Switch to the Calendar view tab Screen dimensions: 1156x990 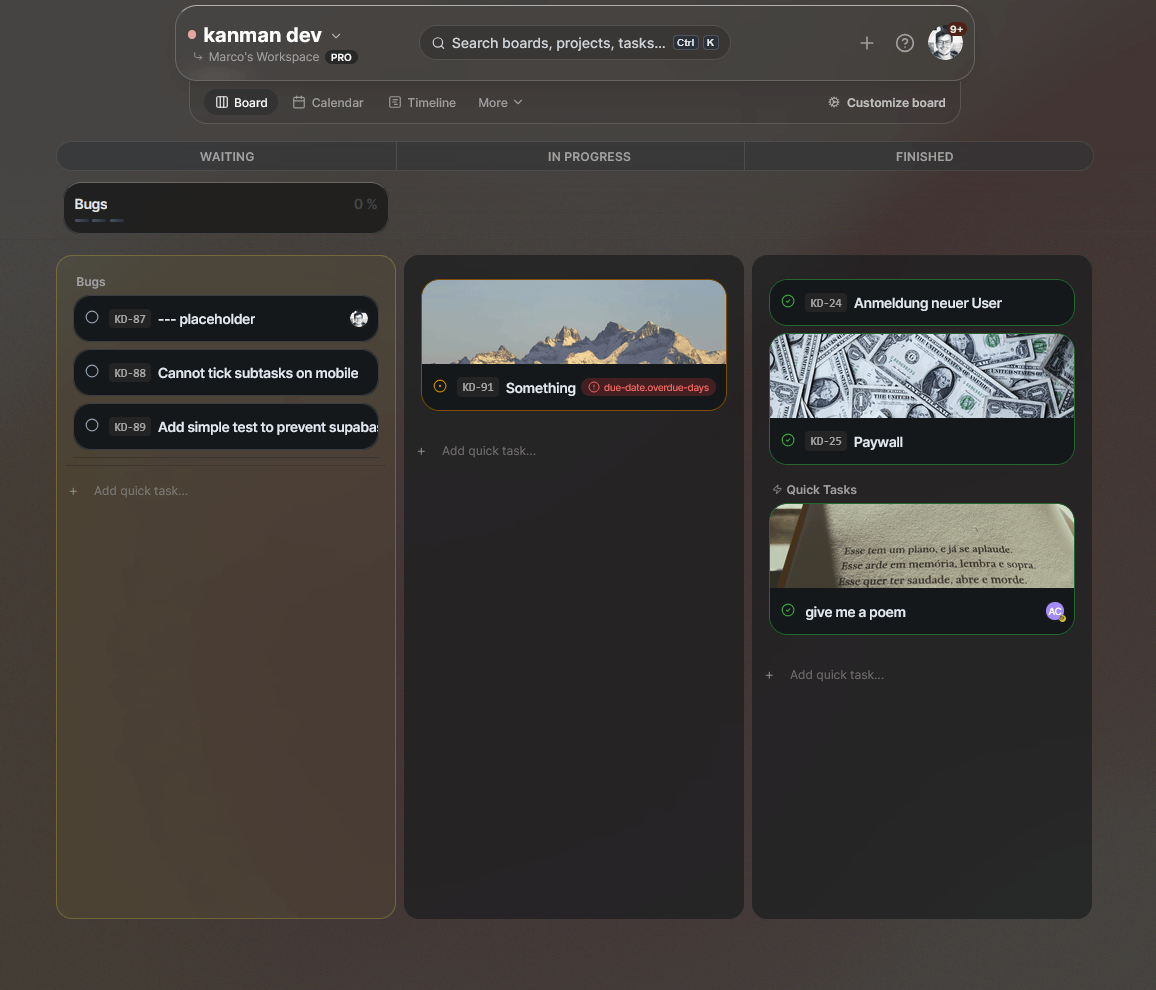pos(328,103)
